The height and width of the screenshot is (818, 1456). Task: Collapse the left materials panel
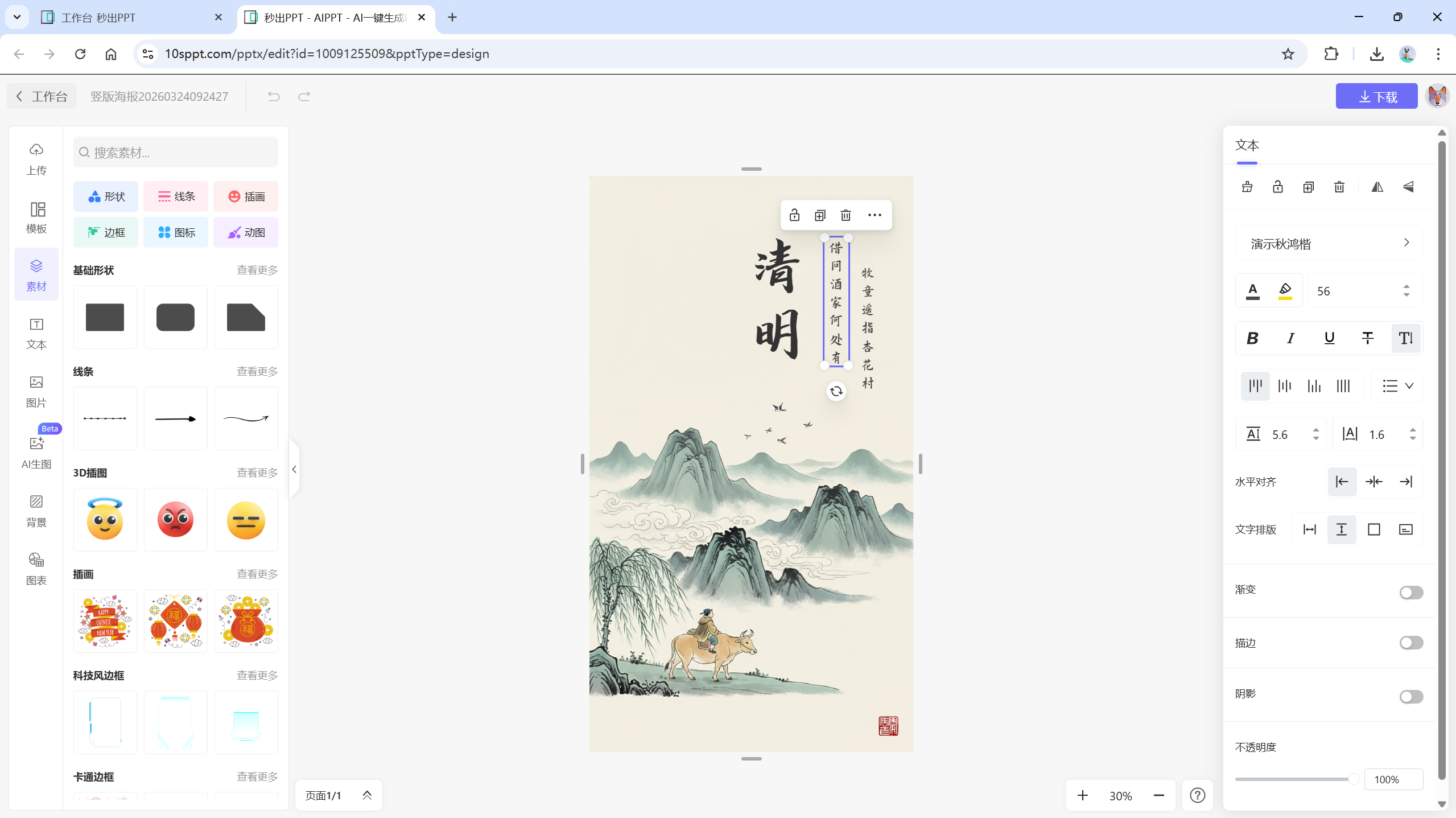294,469
